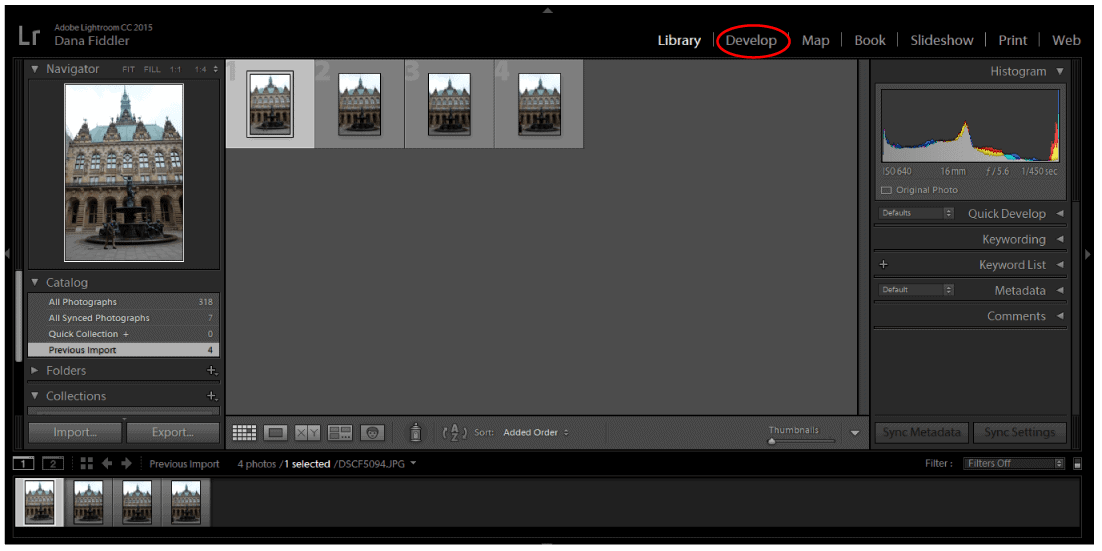The image size is (1102, 551).
Task: Select second photo in filmstrip
Action: pos(88,503)
